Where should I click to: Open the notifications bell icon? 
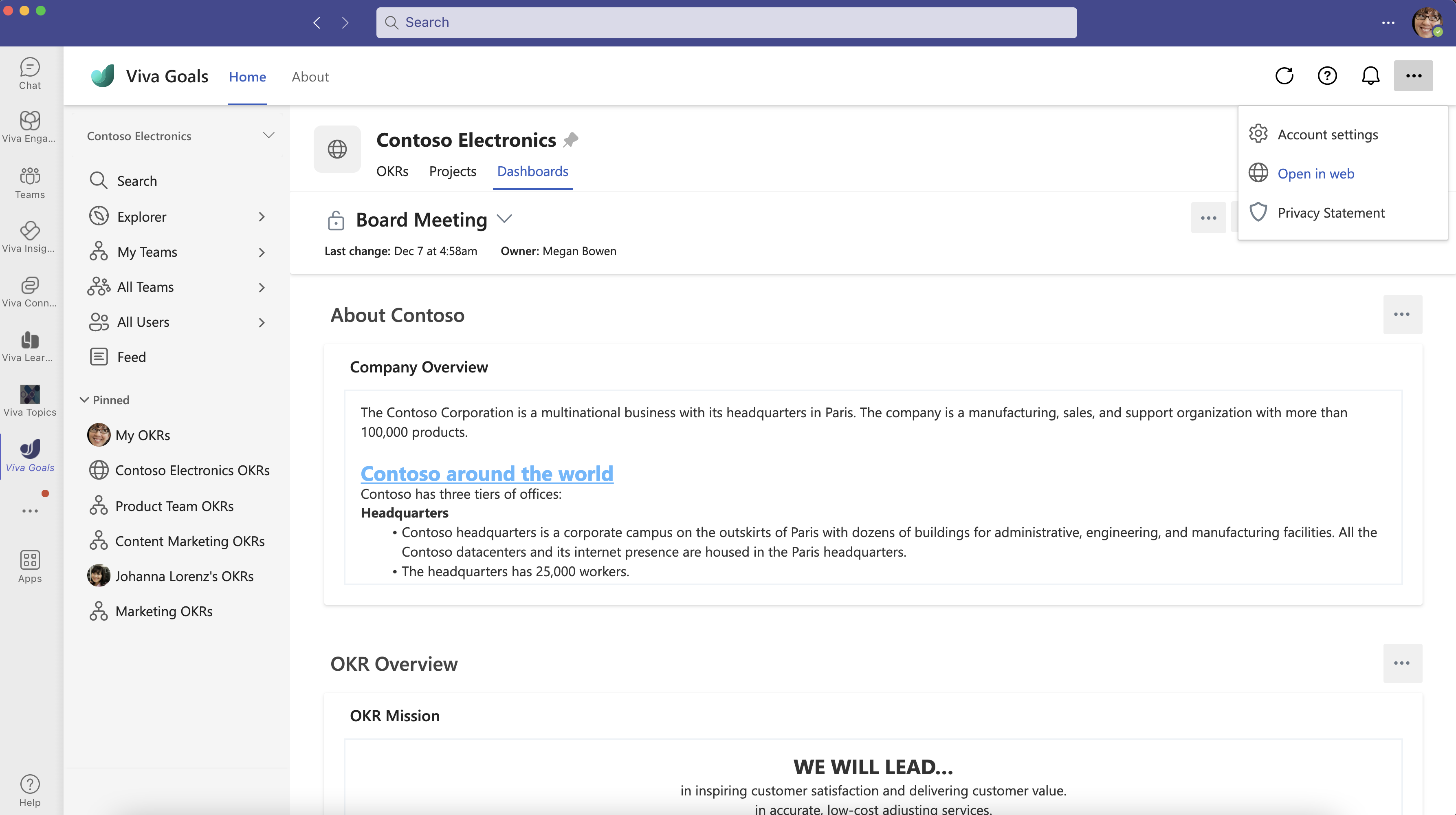(x=1371, y=75)
